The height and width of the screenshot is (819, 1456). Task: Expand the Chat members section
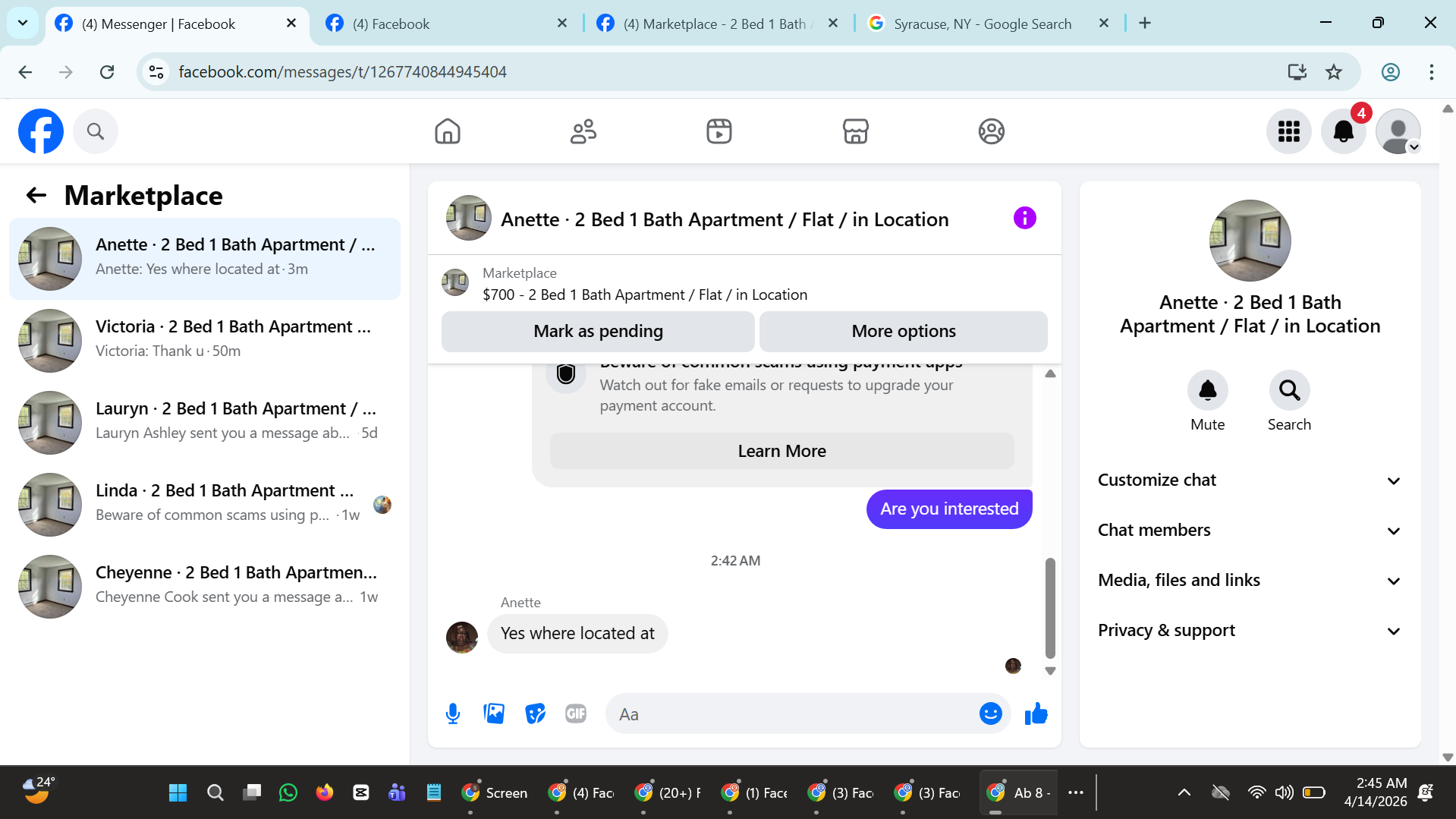(x=1250, y=531)
